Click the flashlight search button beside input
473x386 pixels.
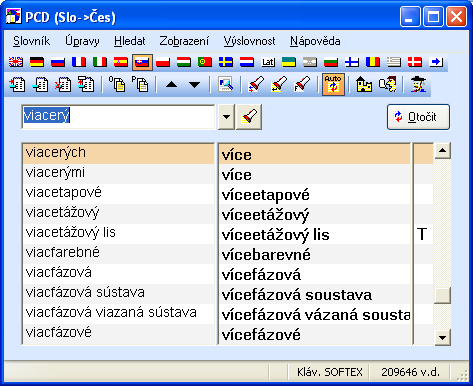(249, 117)
